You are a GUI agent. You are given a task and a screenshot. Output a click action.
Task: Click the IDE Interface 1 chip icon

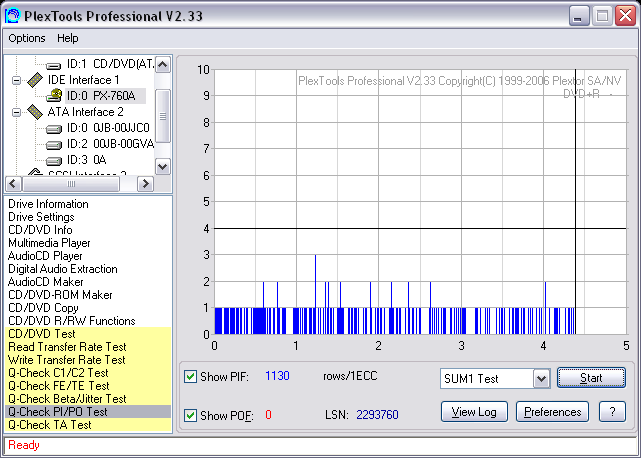click(x=35, y=80)
